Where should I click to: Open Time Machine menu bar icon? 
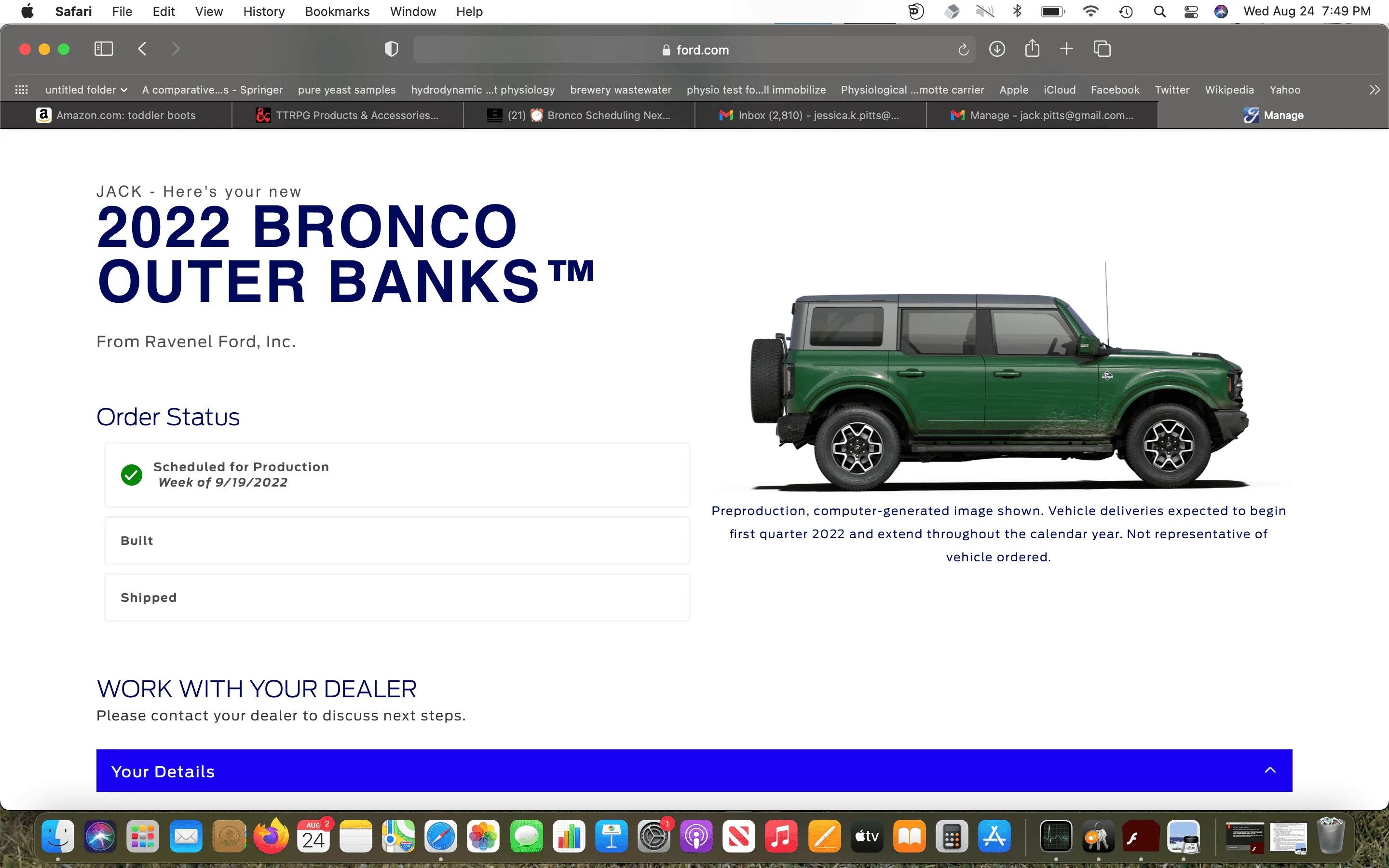pos(1126,12)
